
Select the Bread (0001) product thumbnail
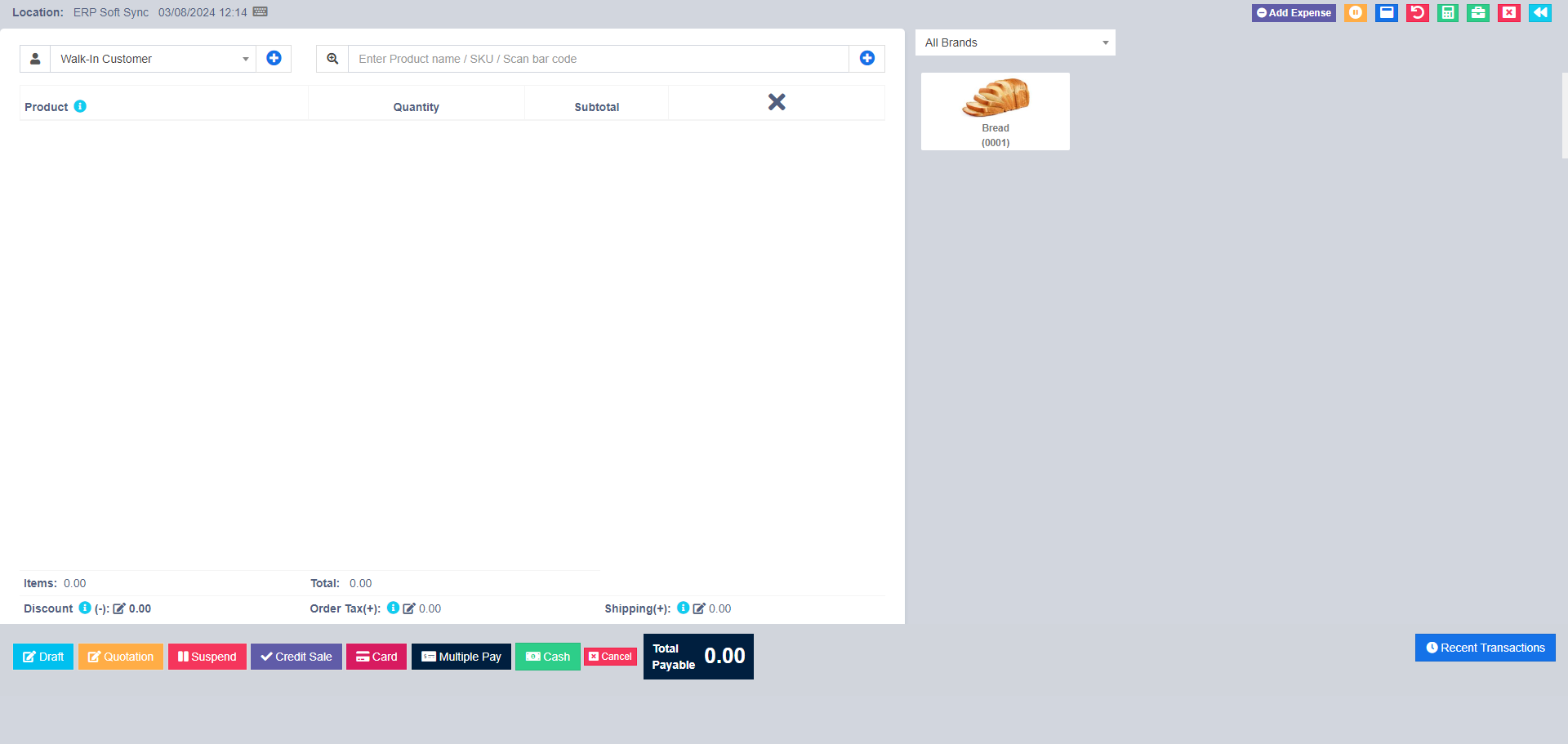995,110
